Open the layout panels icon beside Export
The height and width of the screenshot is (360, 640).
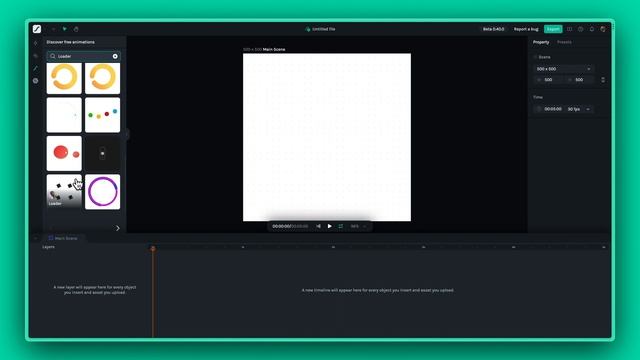pyautogui.click(x=569, y=29)
